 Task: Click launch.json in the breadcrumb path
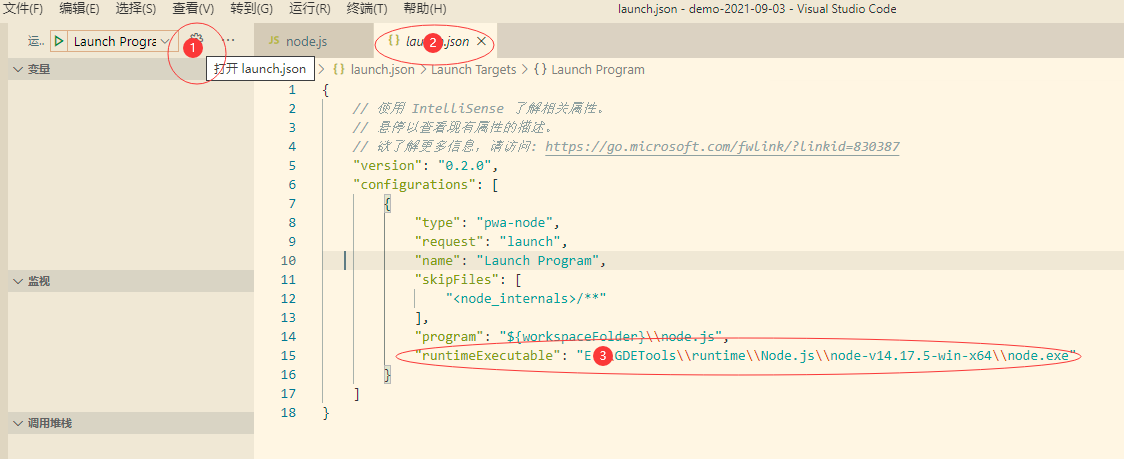382,70
